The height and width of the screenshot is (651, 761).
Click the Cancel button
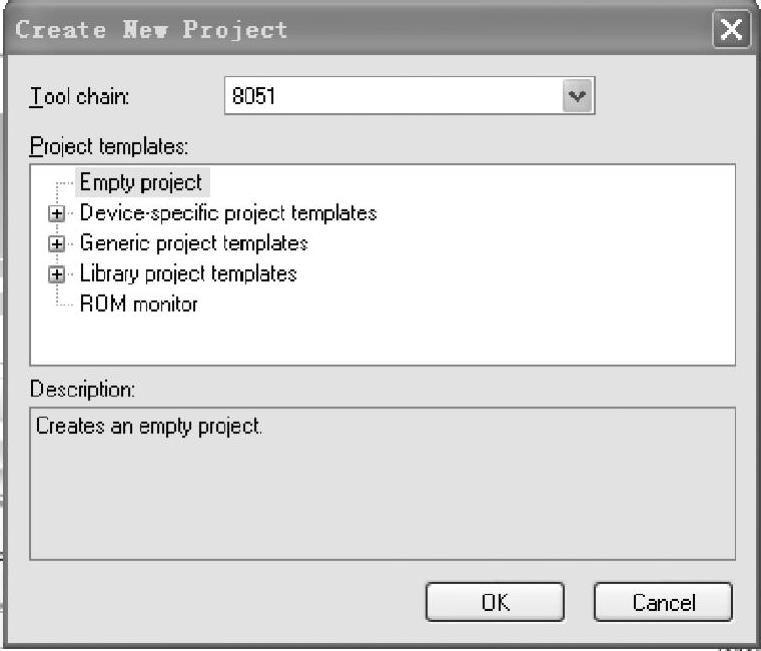663,602
